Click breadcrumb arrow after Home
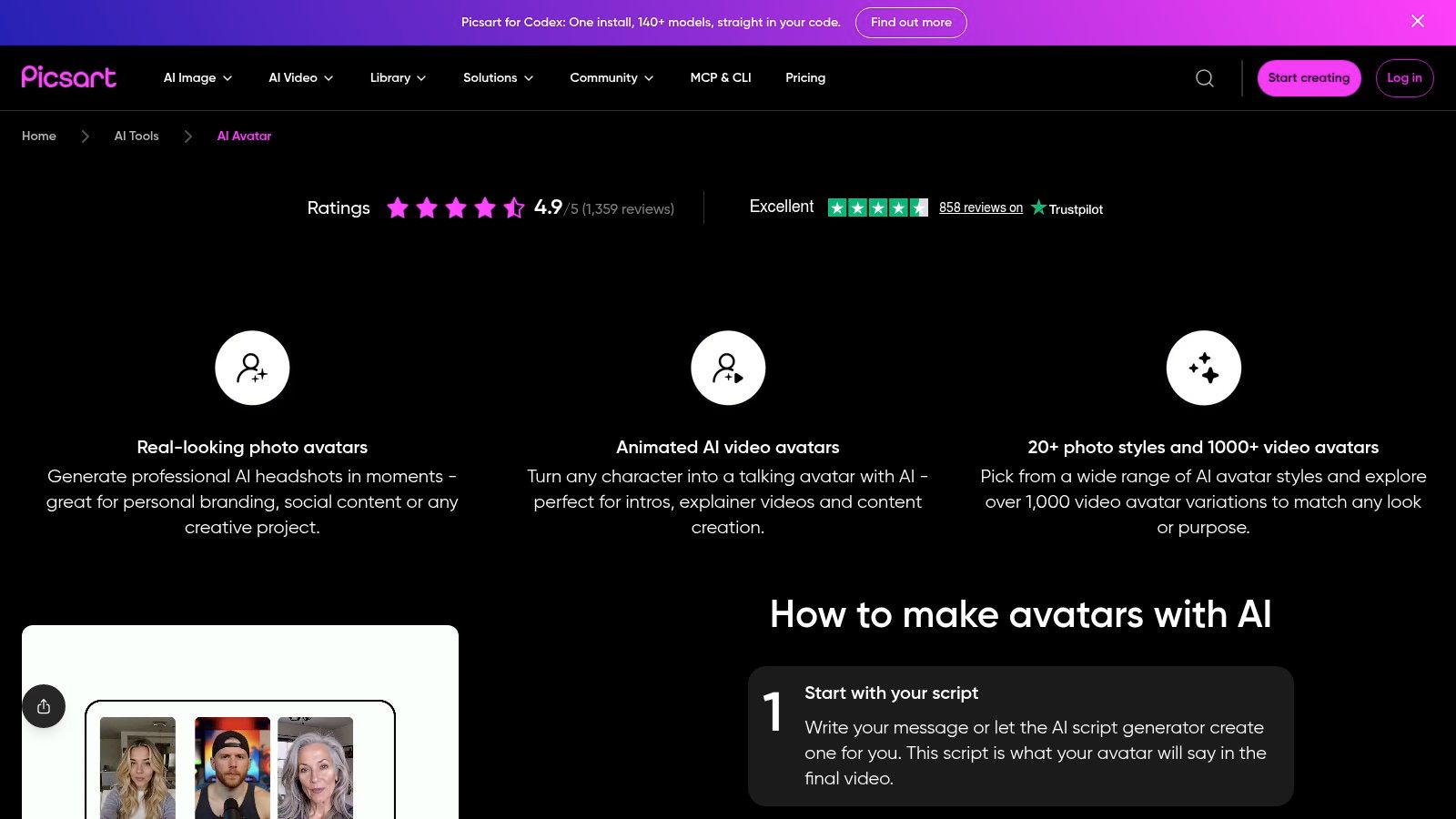1456x819 pixels. (x=86, y=136)
